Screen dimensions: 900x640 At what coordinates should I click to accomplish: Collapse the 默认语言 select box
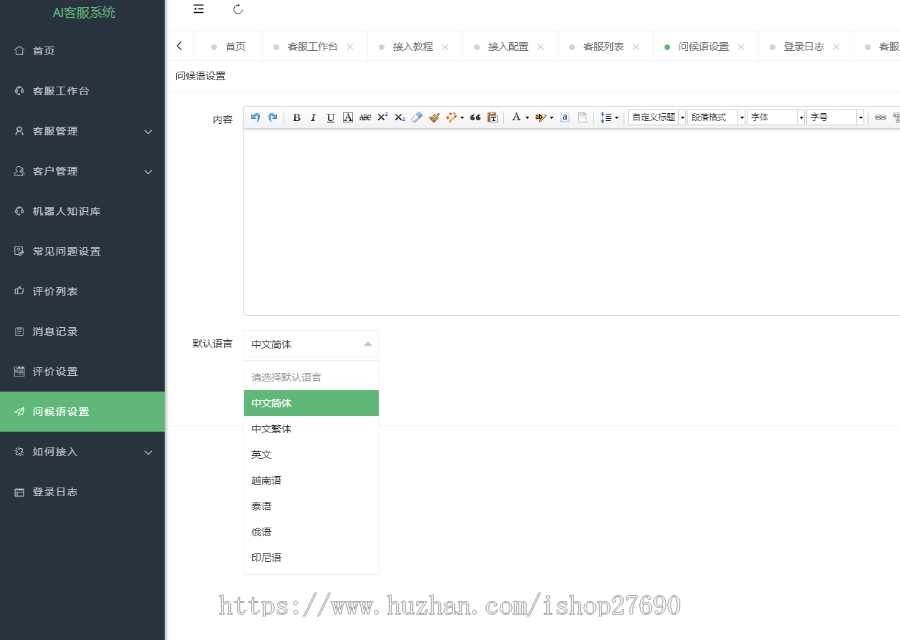tap(311, 344)
